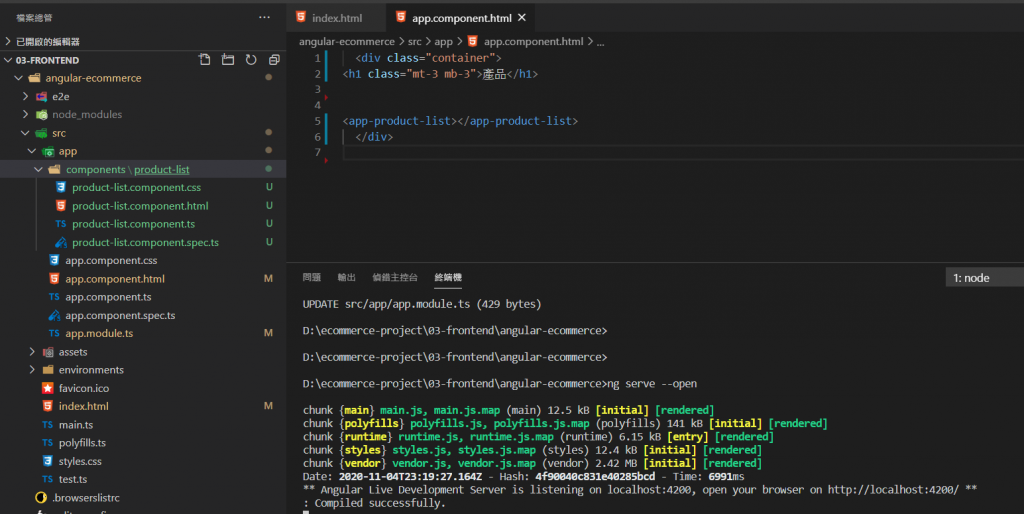Click app.component.html in the editor breadcrumb
The height and width of the screenshot is (514, 1024).
[x=533, y=42]
